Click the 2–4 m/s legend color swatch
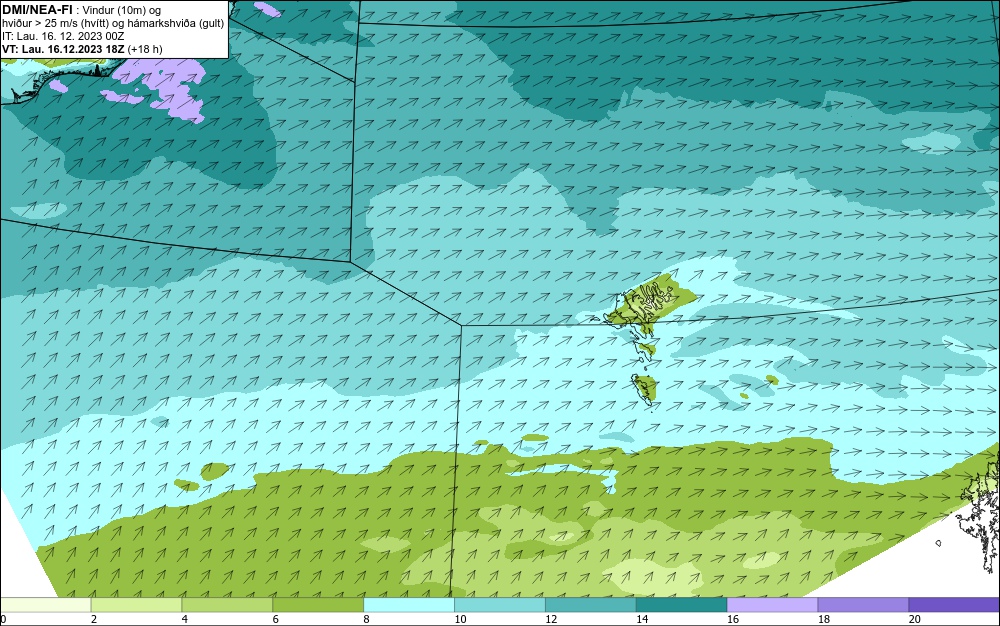 pyautogui.click(x=136, y=605)
